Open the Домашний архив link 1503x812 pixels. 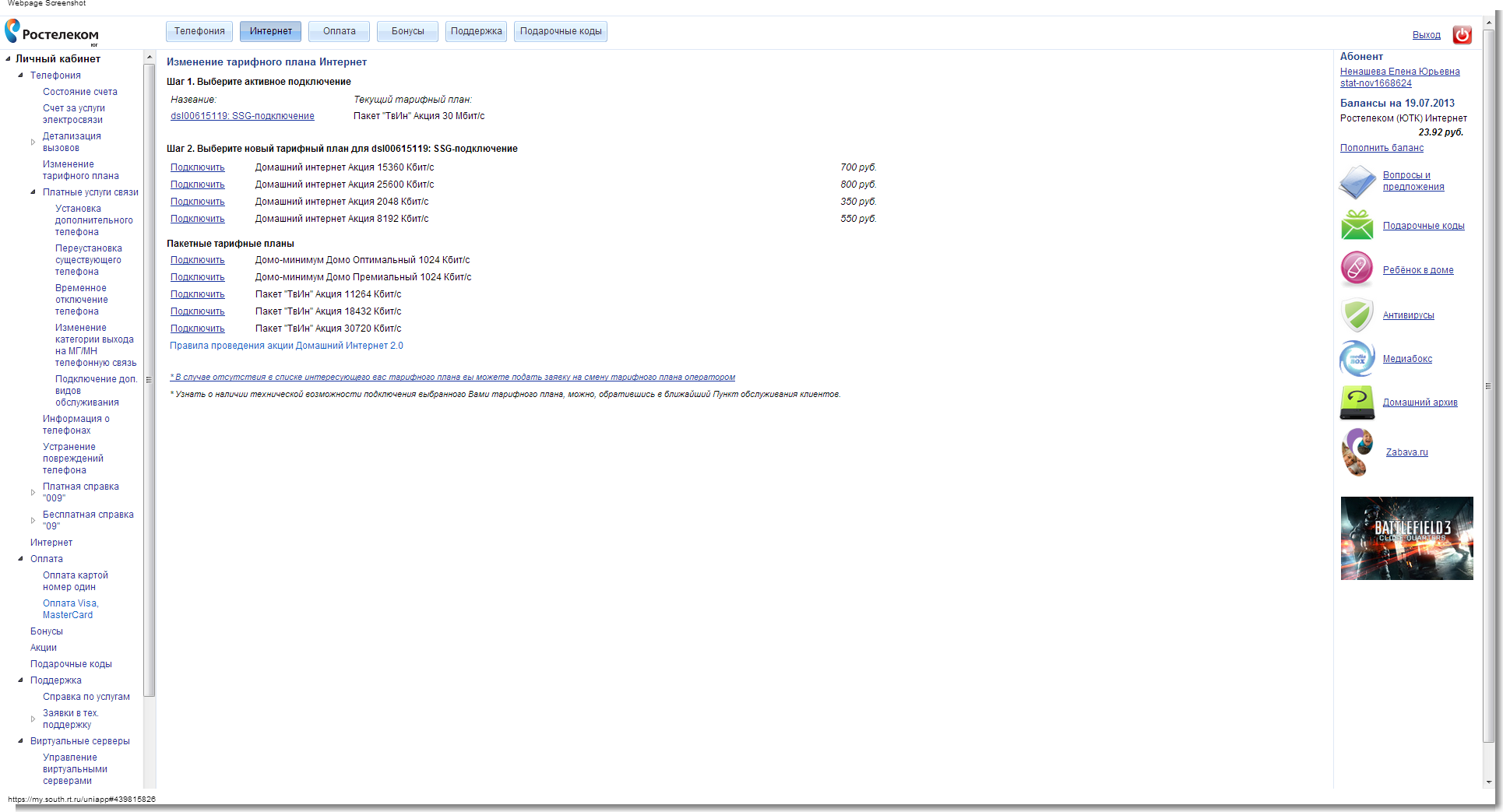pyautogui.click(x=1420, y=402)
